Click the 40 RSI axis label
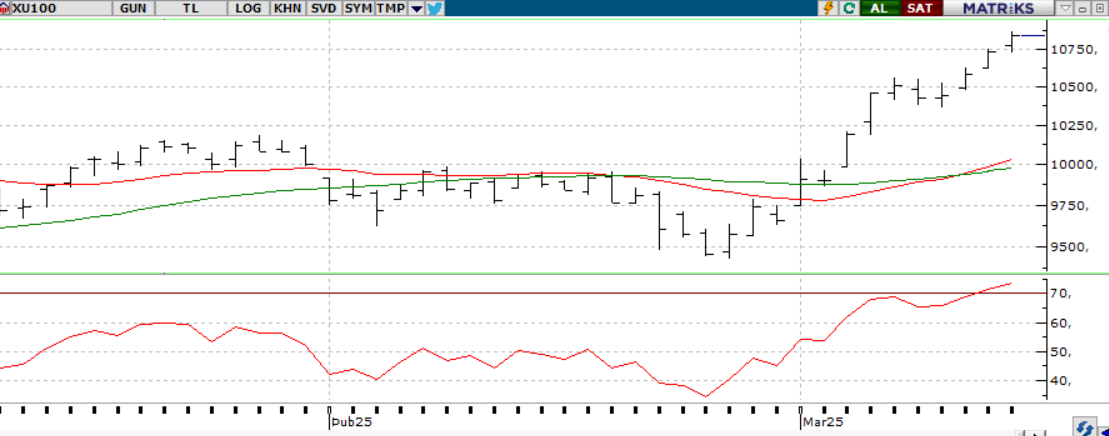1109x436 pixels. [x=1062, y=381]
